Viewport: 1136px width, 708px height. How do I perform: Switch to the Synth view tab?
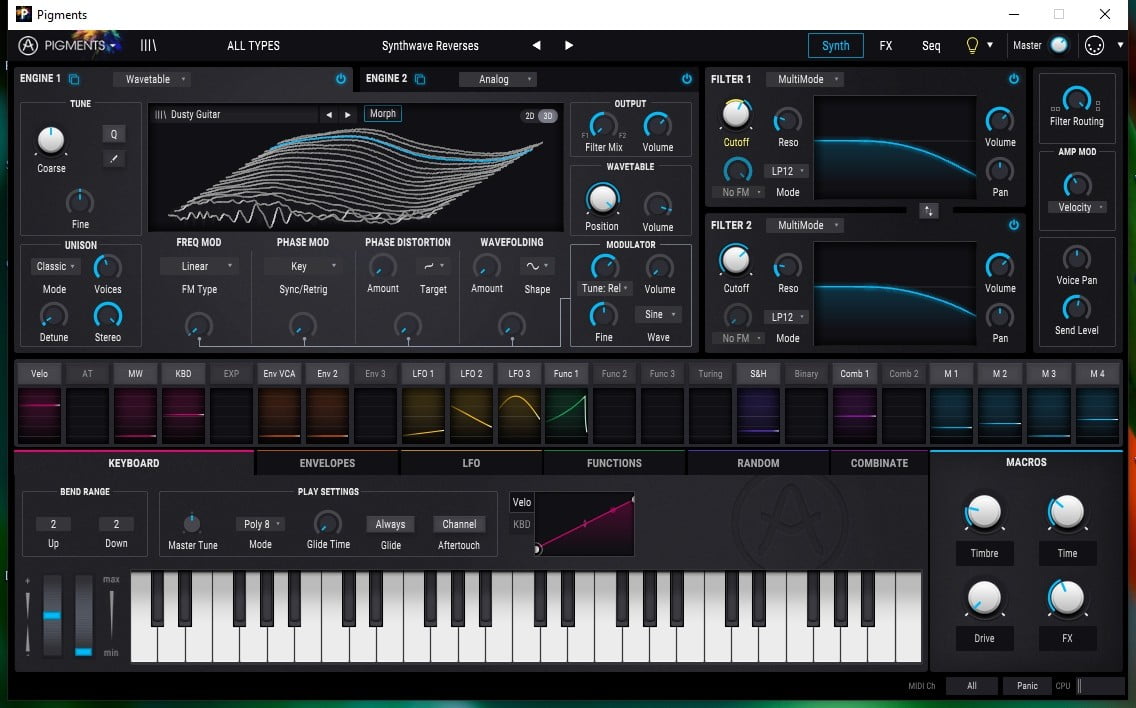(835, 46)
